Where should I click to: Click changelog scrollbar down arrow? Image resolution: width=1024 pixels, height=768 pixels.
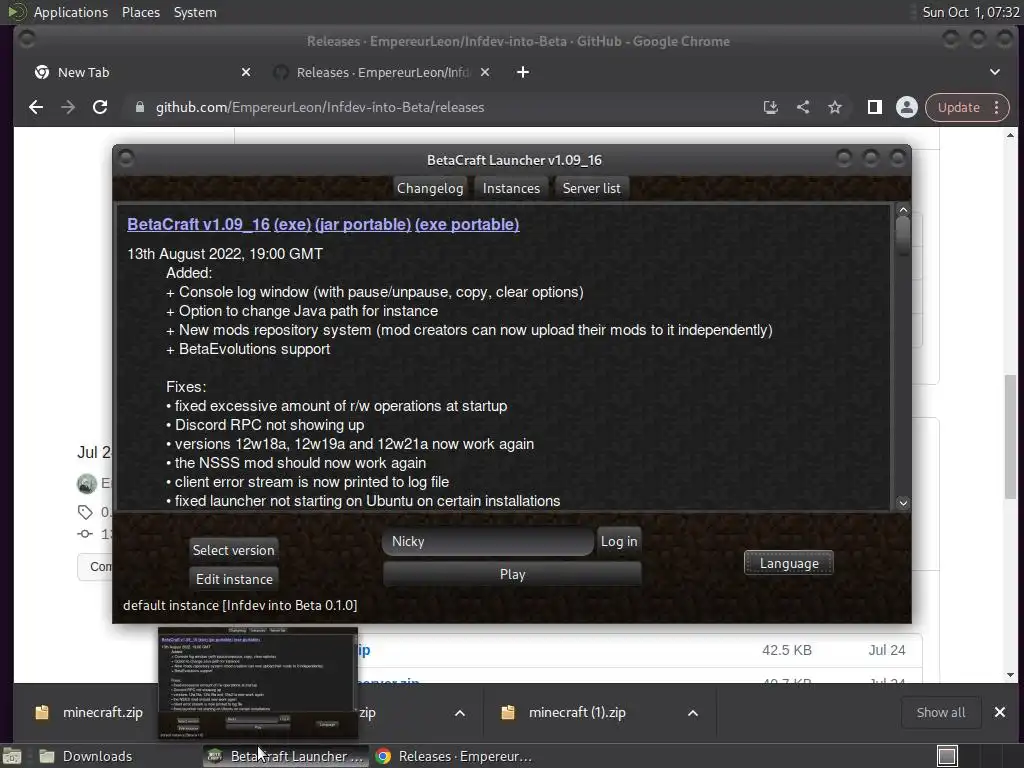coord(903,503)
